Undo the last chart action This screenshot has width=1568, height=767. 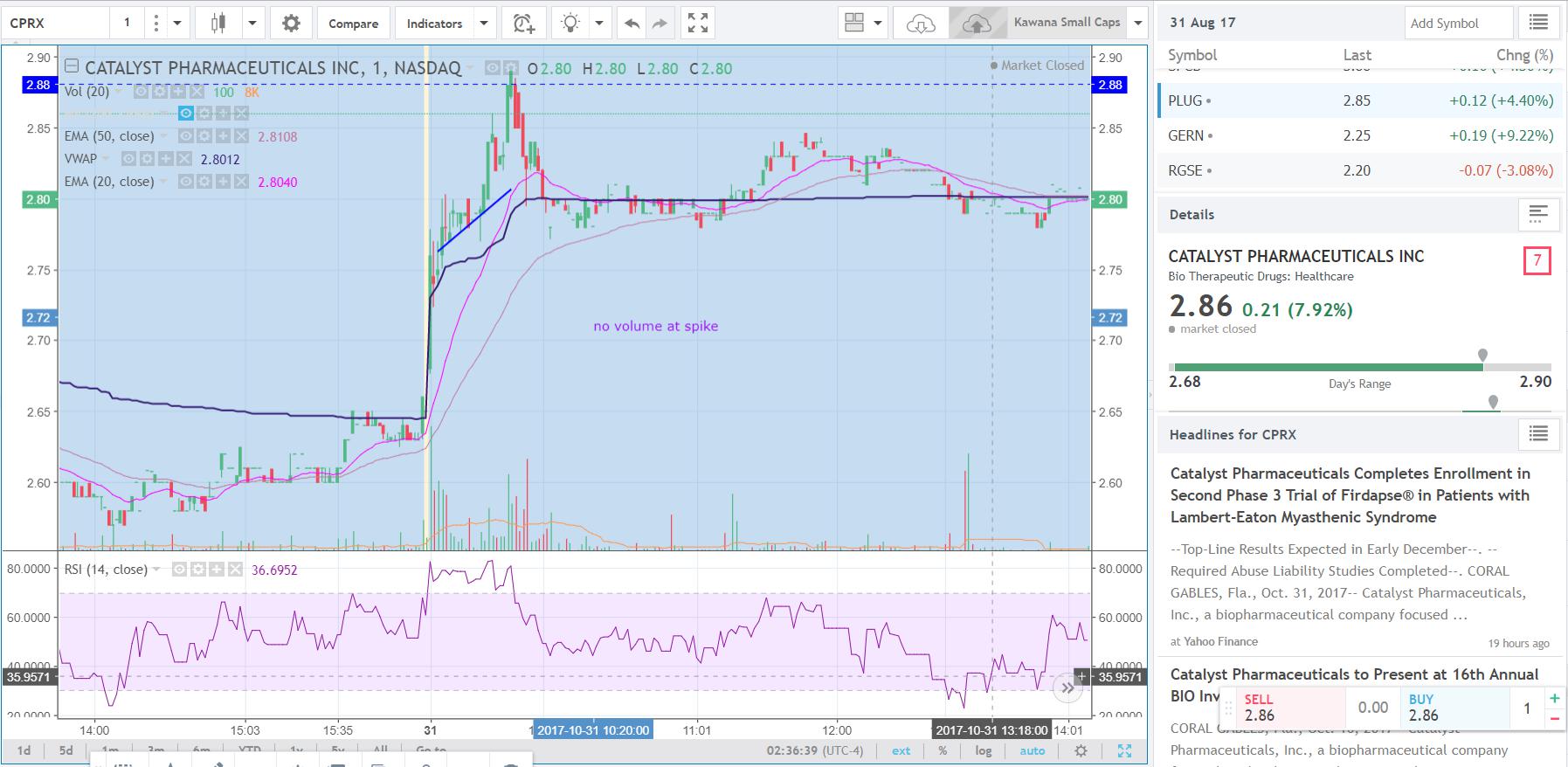(630, 24)
